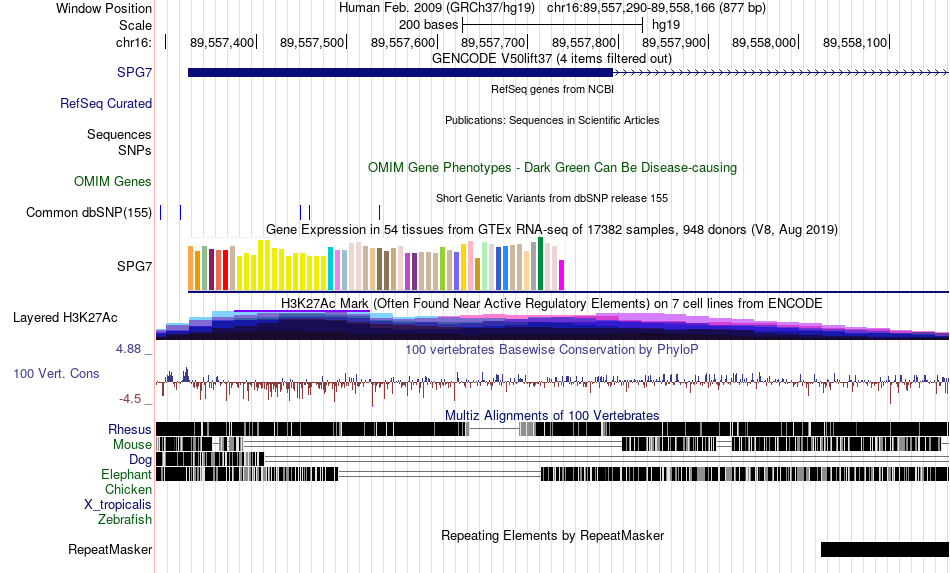
Task: Click the 89,557,700 coordinate label
Action: tap(493, 42)
